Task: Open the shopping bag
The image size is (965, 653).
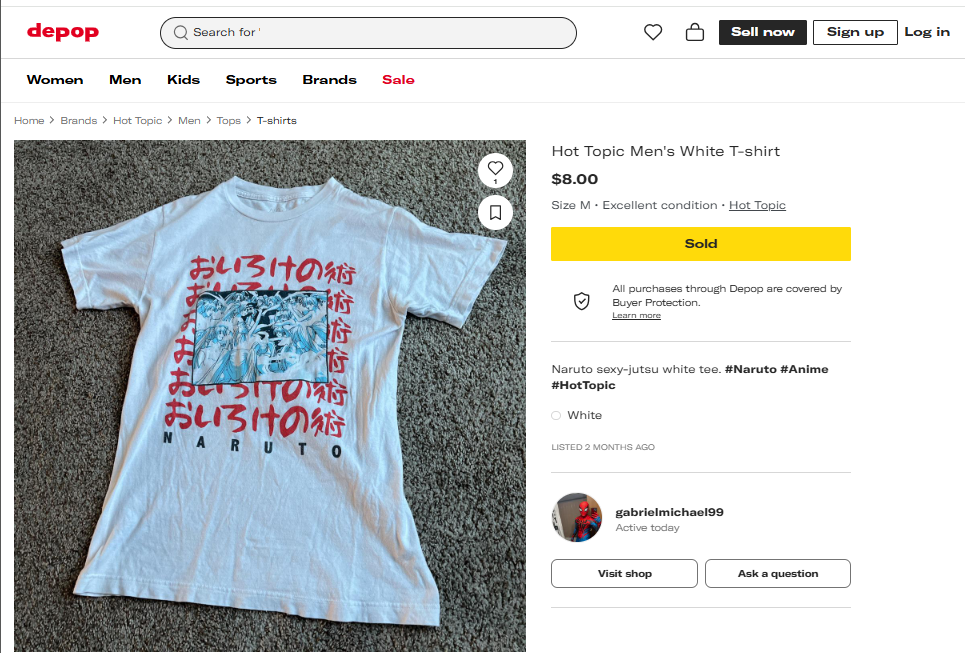Action: point(694,32)
